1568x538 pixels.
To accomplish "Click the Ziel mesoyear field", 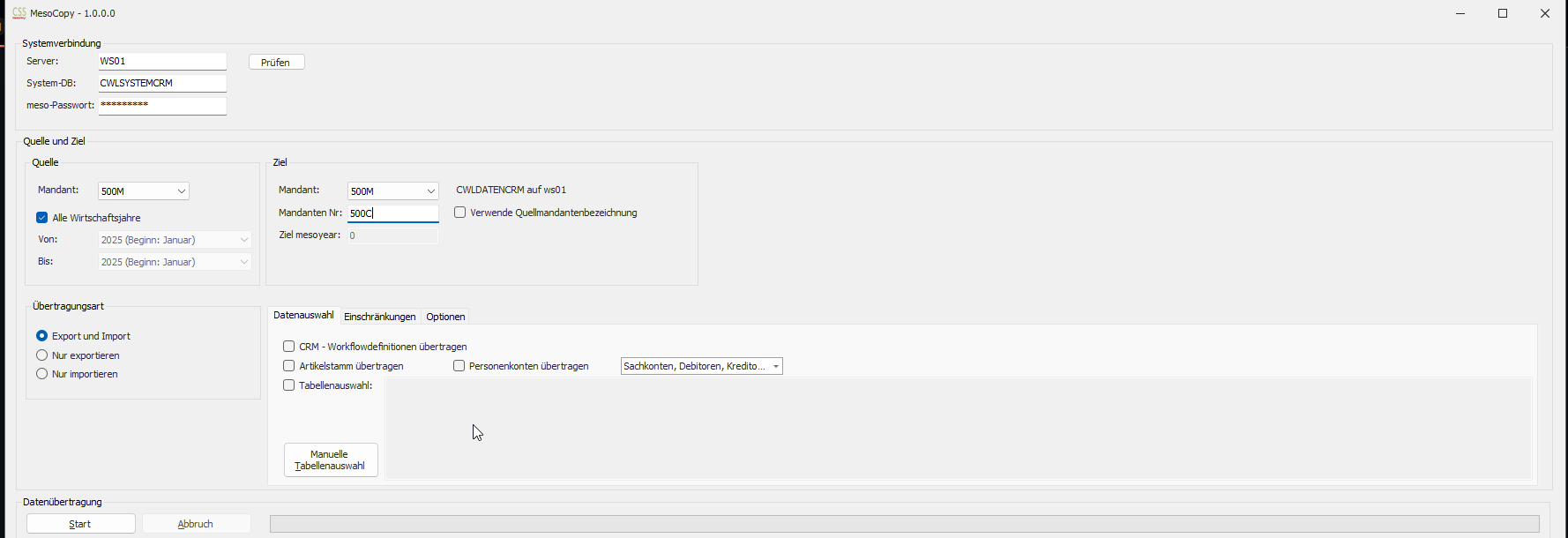I will coord(392,235).
